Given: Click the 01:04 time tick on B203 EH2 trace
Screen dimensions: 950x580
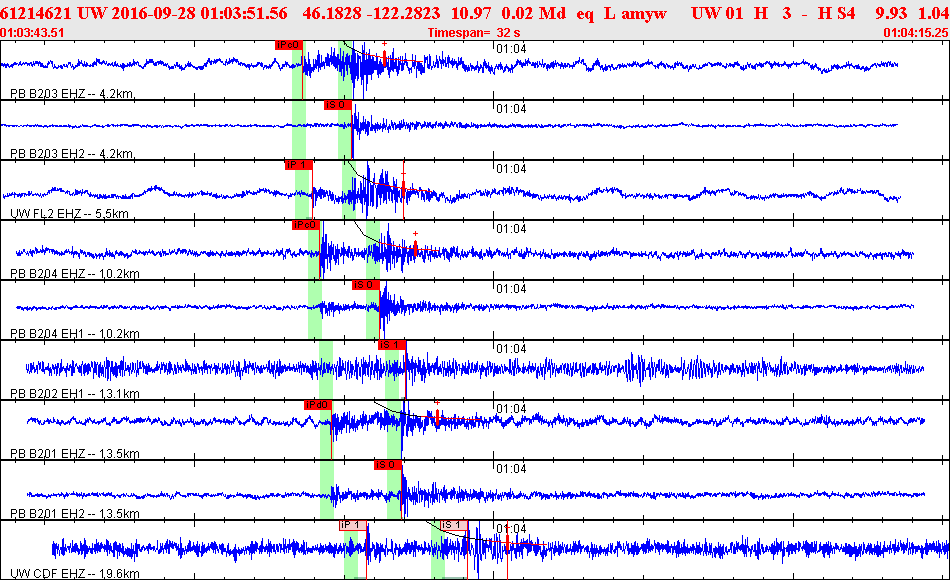Looking at the screenshot, I should point(511,108).
